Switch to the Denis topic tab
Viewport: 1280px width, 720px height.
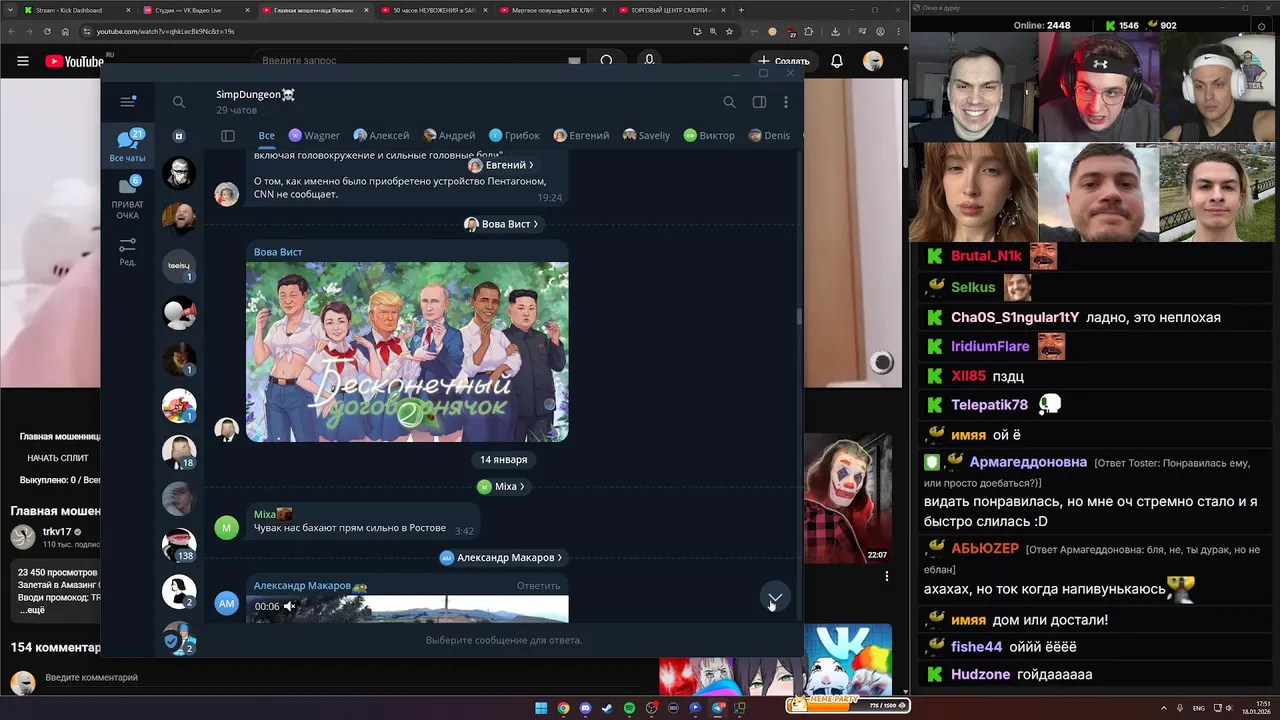point(768,136)
